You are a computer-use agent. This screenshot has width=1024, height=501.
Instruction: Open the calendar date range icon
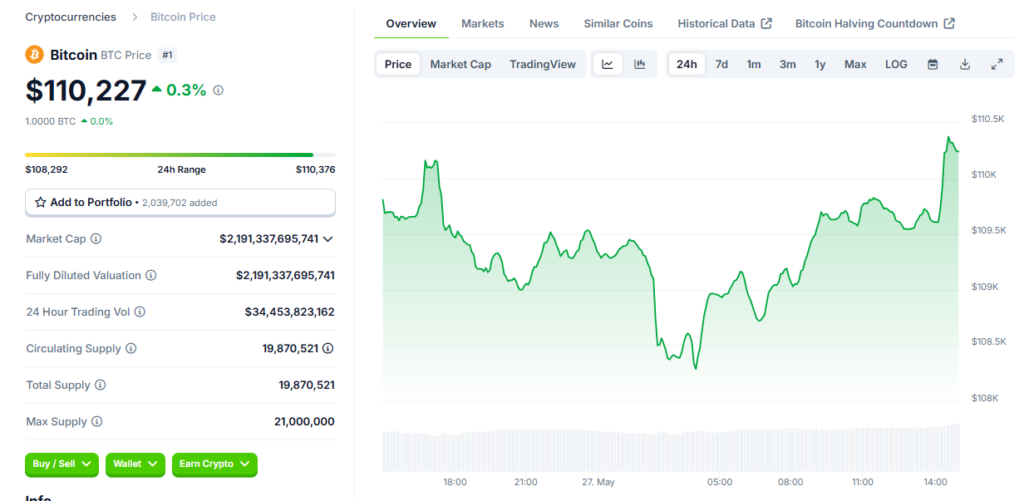coord(933,64)
